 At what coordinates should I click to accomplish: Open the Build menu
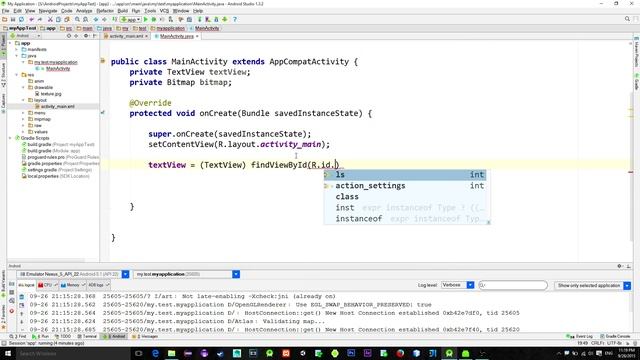(122, 11)
